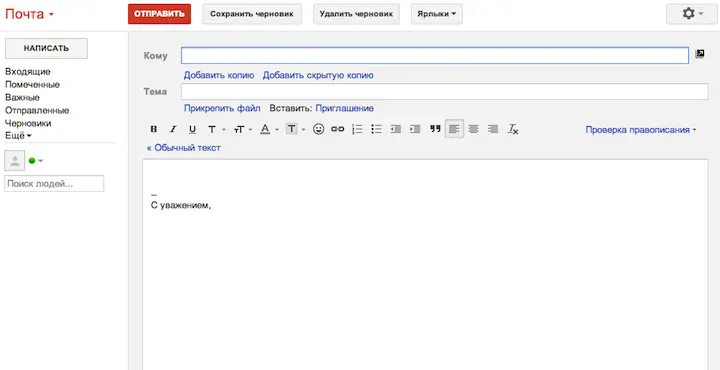This screenshot has width=720, height=370.
Task: Open the settings gear menu
Action: [692, 14]
